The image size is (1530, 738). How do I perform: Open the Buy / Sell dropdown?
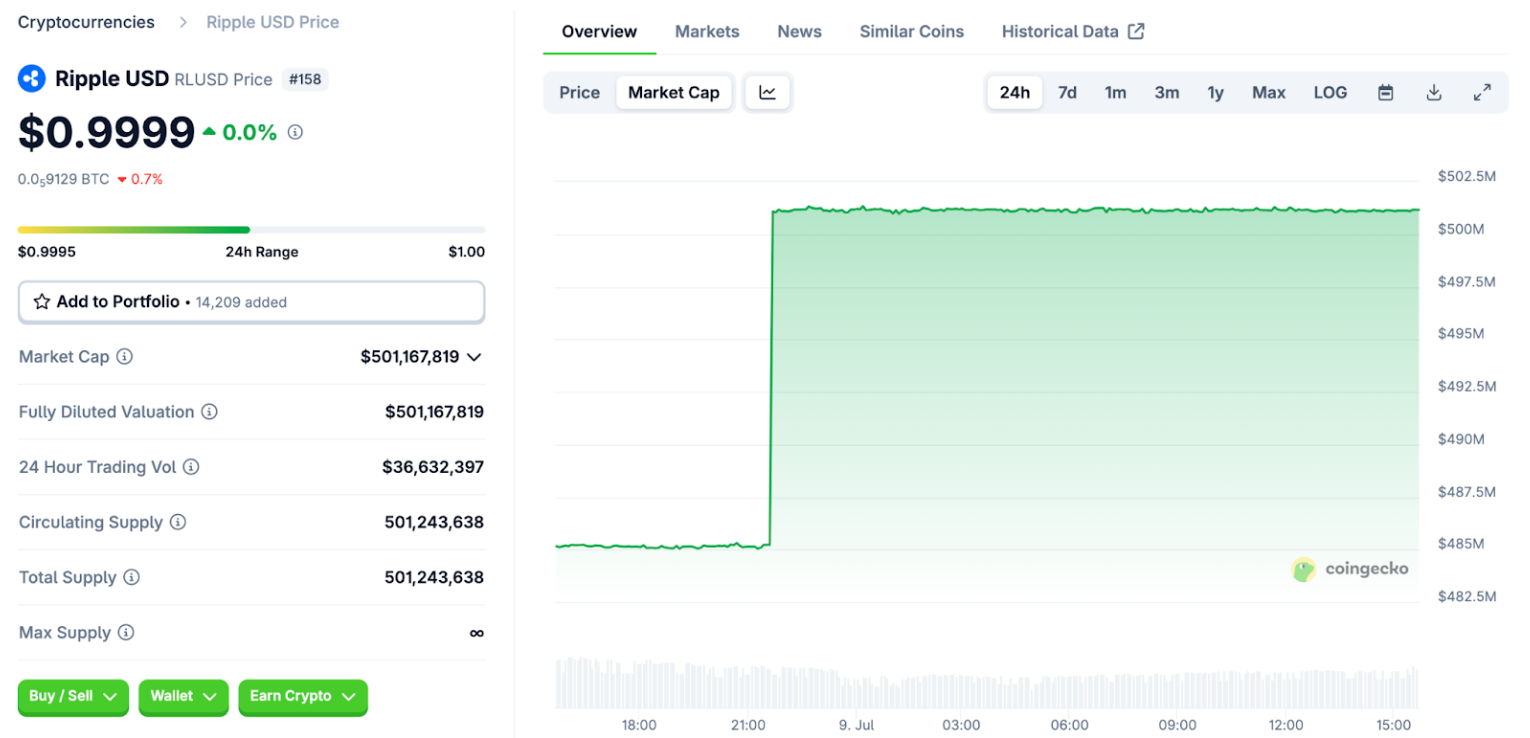[73, 697]
